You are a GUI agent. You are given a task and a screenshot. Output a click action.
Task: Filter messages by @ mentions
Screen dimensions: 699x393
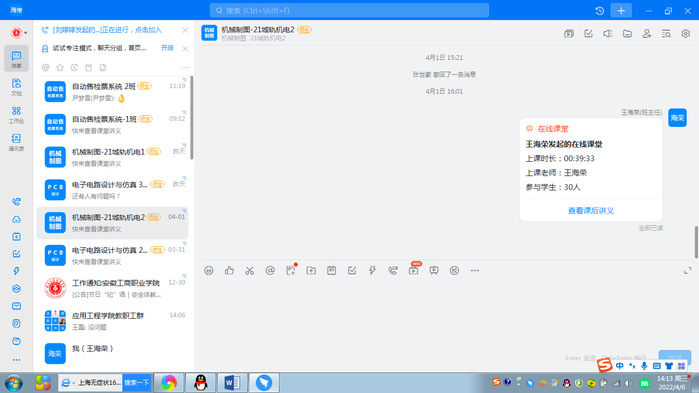[45, 67]
